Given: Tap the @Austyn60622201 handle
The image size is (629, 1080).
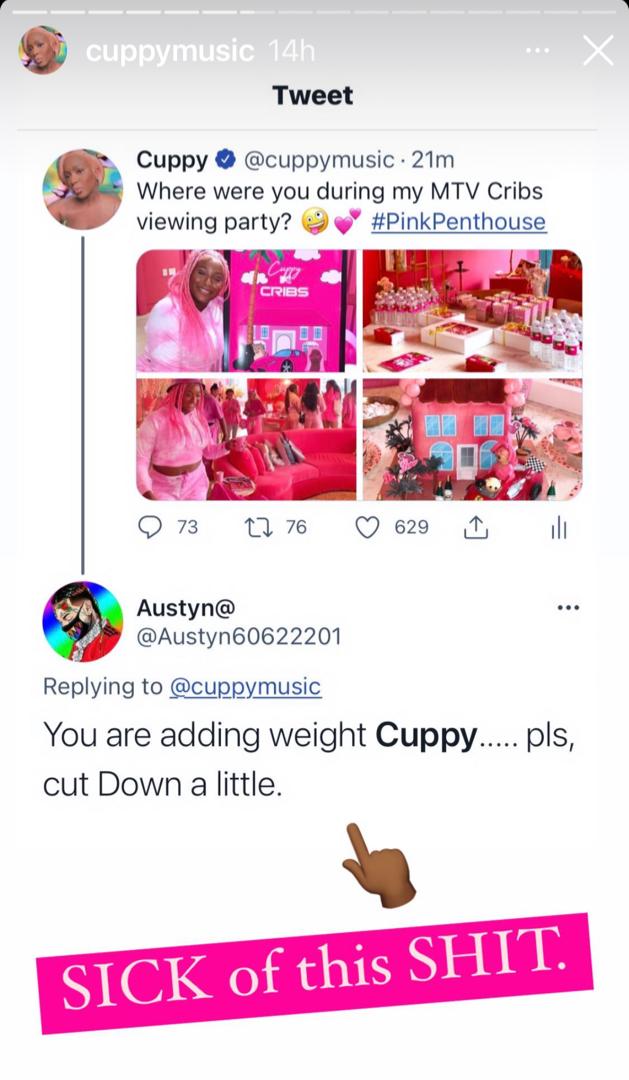Looking at the screenshot, I should [x=239, y=636].
